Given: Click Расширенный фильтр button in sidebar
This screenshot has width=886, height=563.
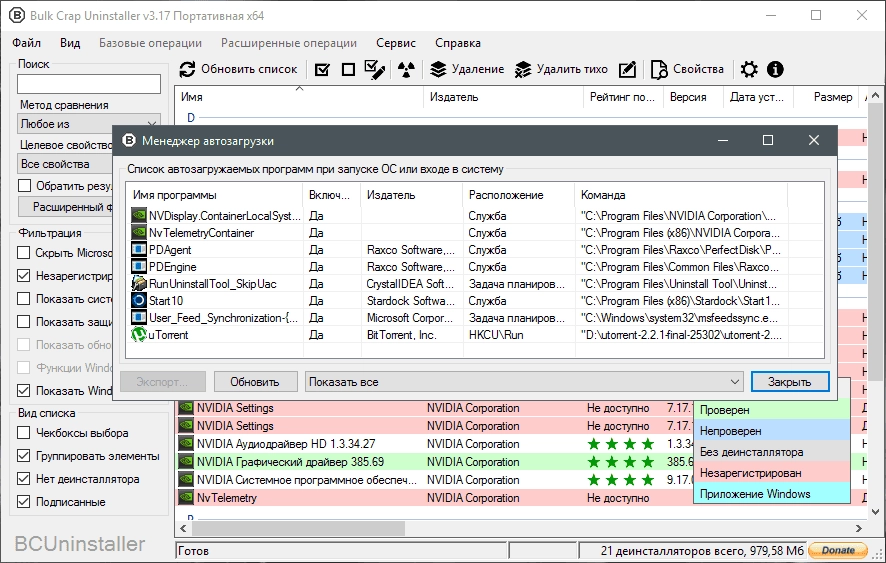Looking at the screenshot, I should point(66,207).
